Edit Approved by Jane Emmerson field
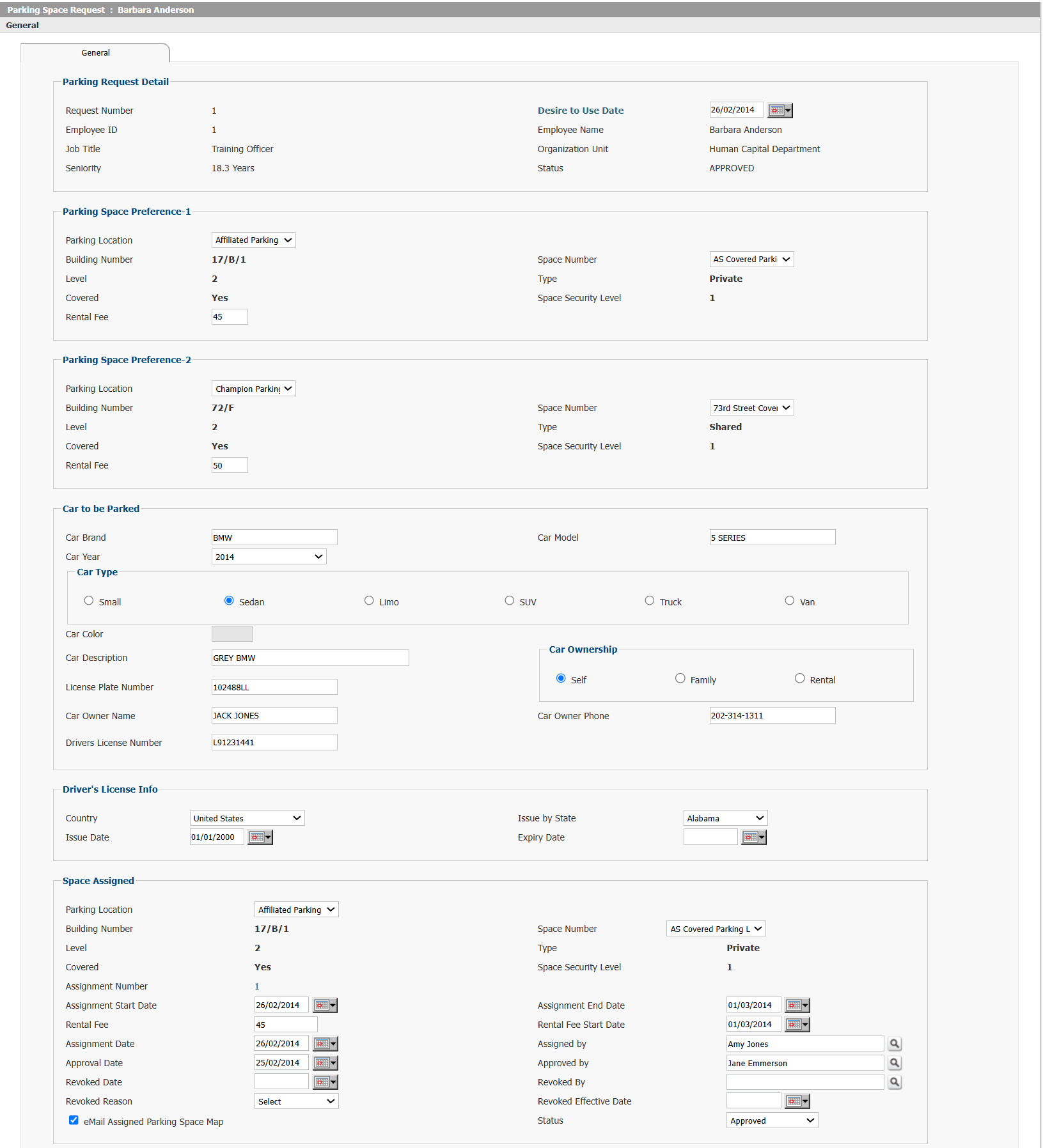 (805, 1063)
